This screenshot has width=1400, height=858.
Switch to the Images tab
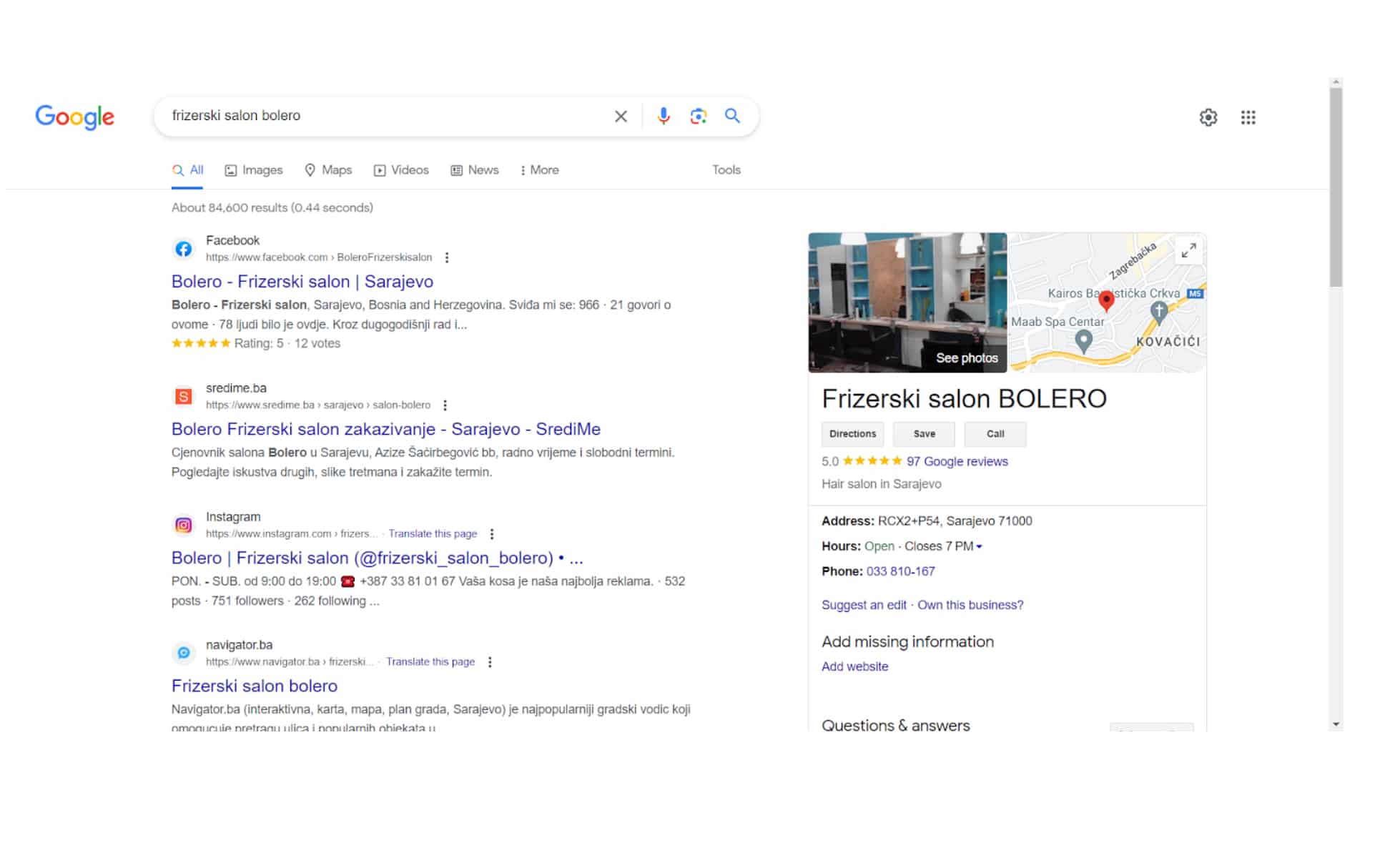tap(253, 170)
